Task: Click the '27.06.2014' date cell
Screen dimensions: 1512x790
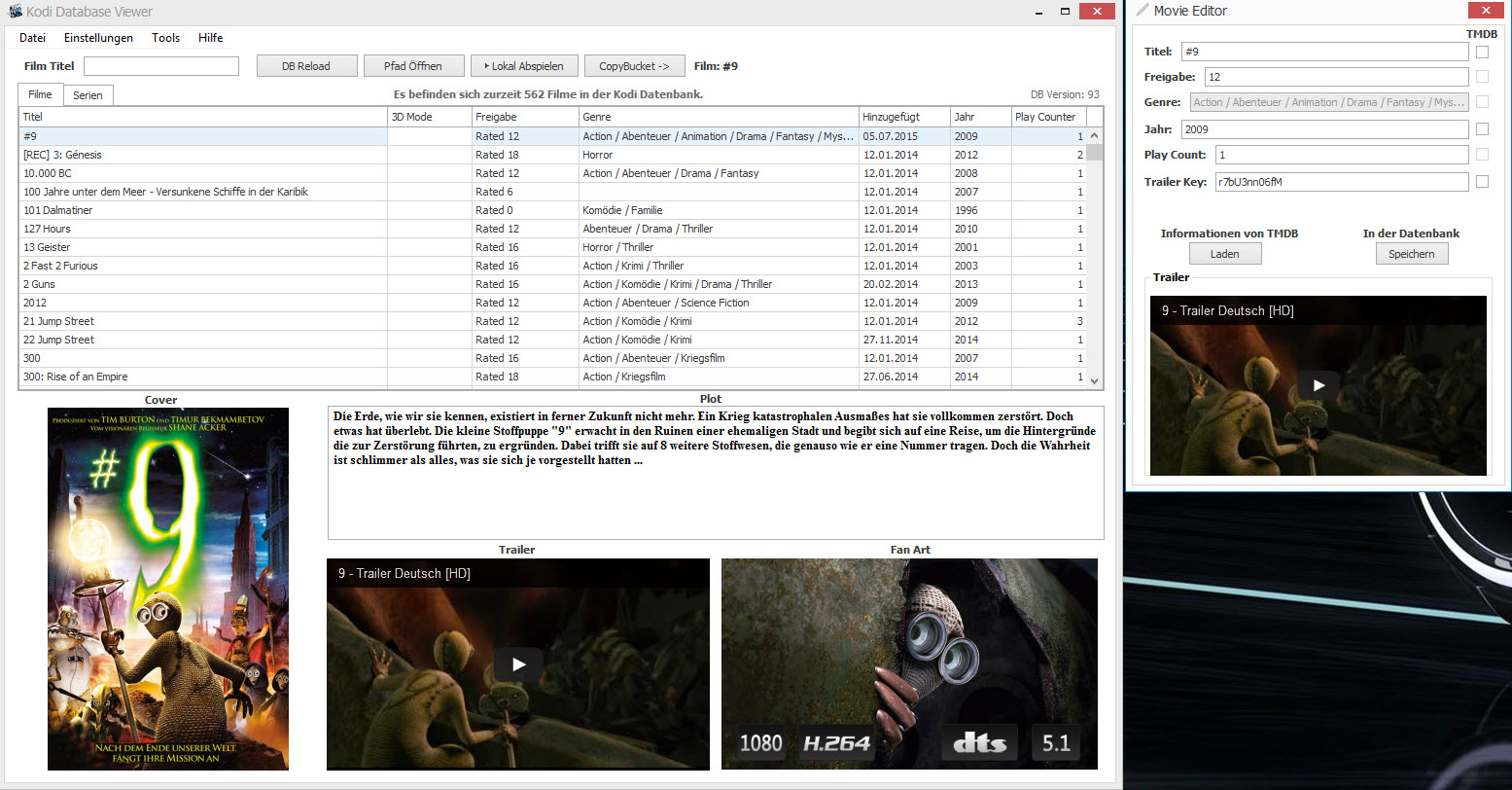Action: (x=904, y=377)
